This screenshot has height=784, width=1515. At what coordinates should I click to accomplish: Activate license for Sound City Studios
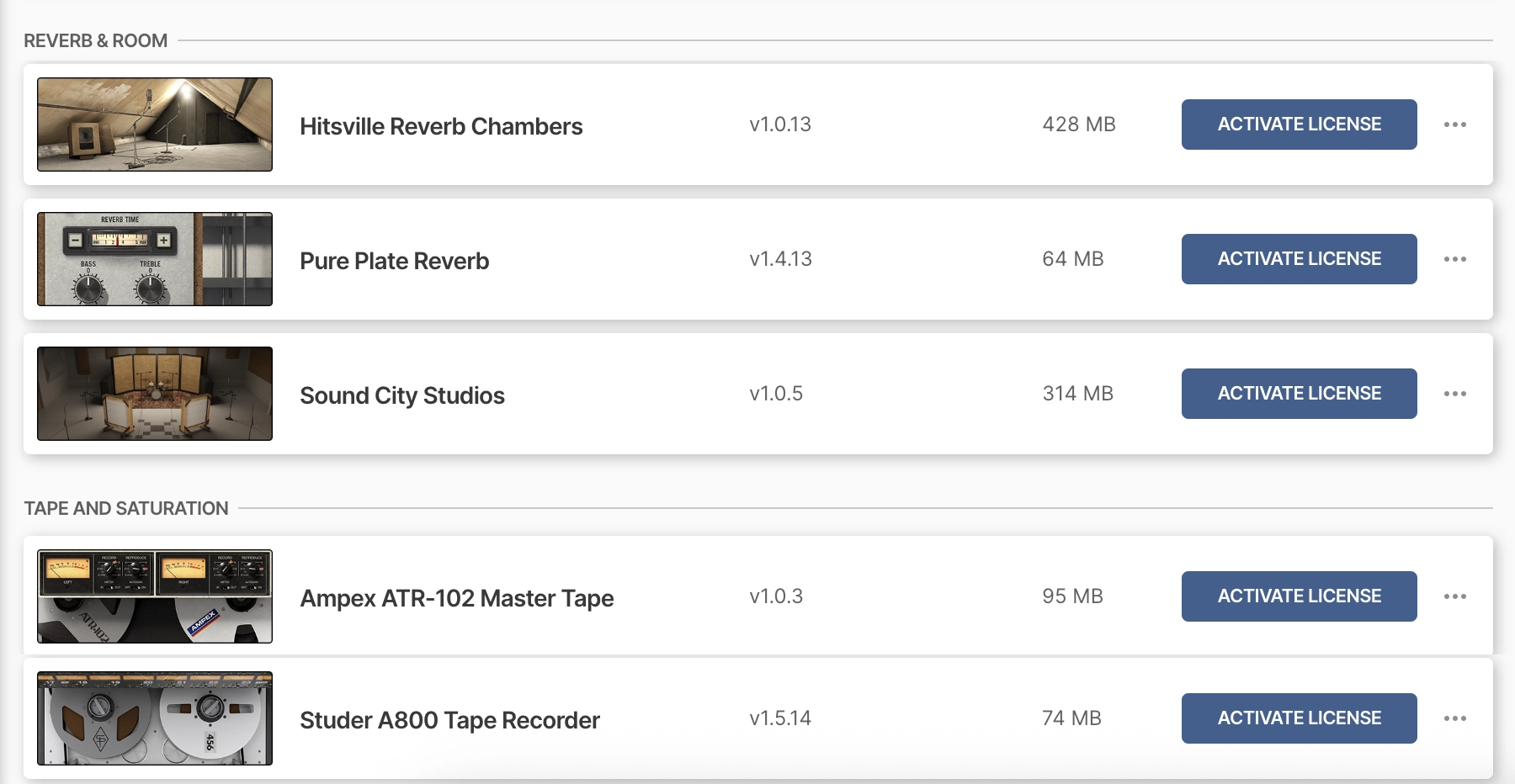point(1299,394)
